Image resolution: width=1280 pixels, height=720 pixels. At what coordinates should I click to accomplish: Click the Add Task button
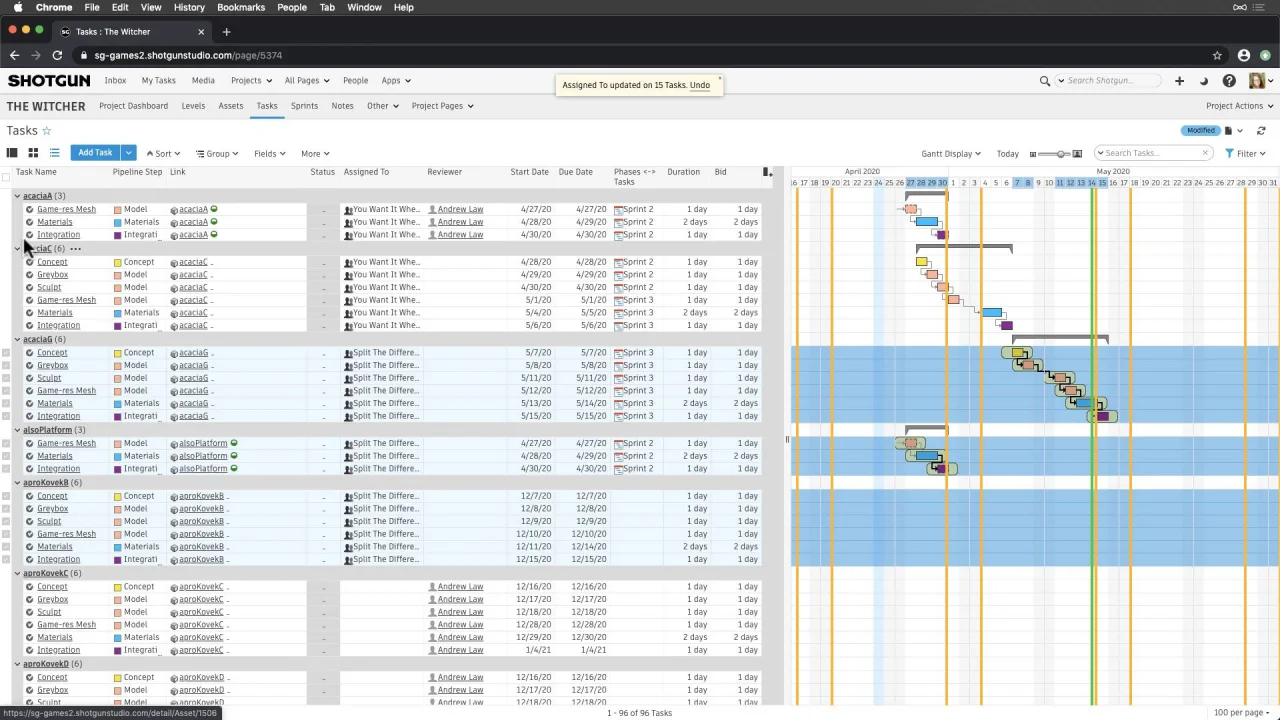[x=95, y=153]
